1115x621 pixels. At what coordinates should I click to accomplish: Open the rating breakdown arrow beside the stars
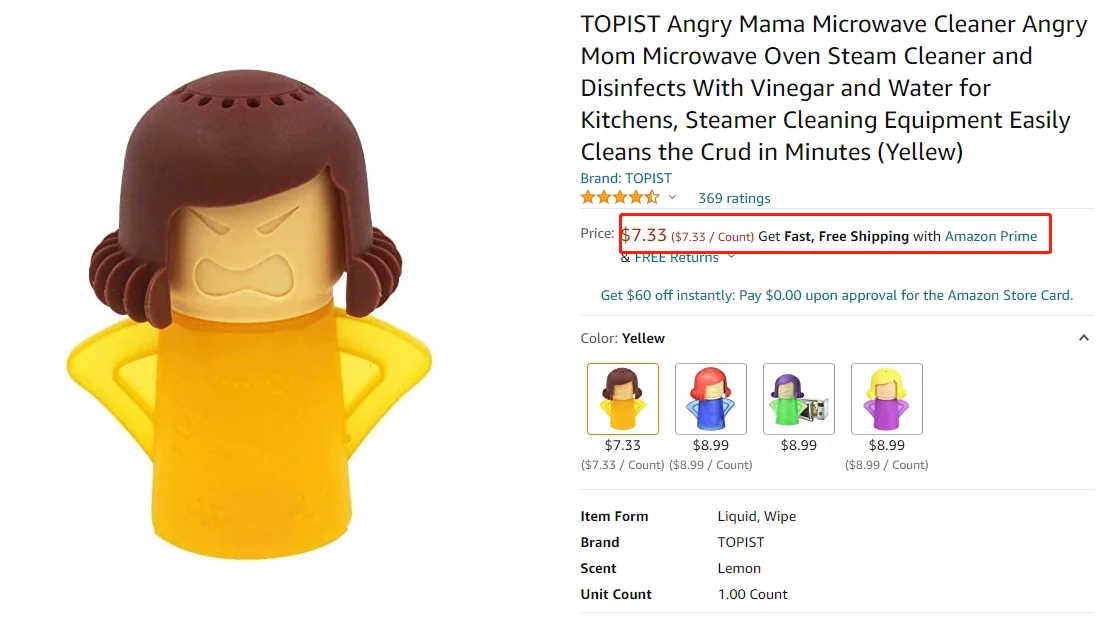pos(673,198)
